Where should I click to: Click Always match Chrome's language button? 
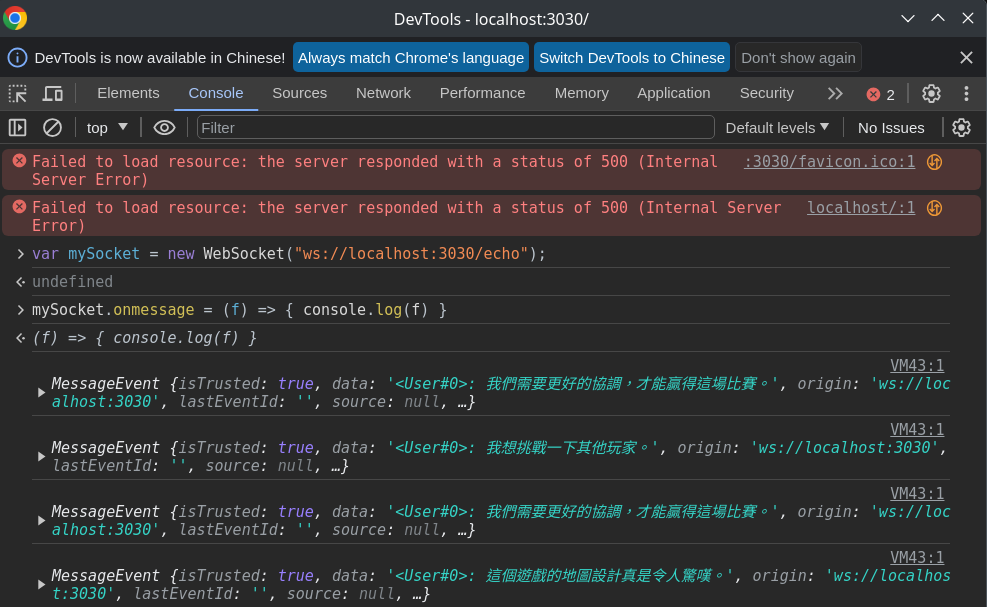point(411,57)
